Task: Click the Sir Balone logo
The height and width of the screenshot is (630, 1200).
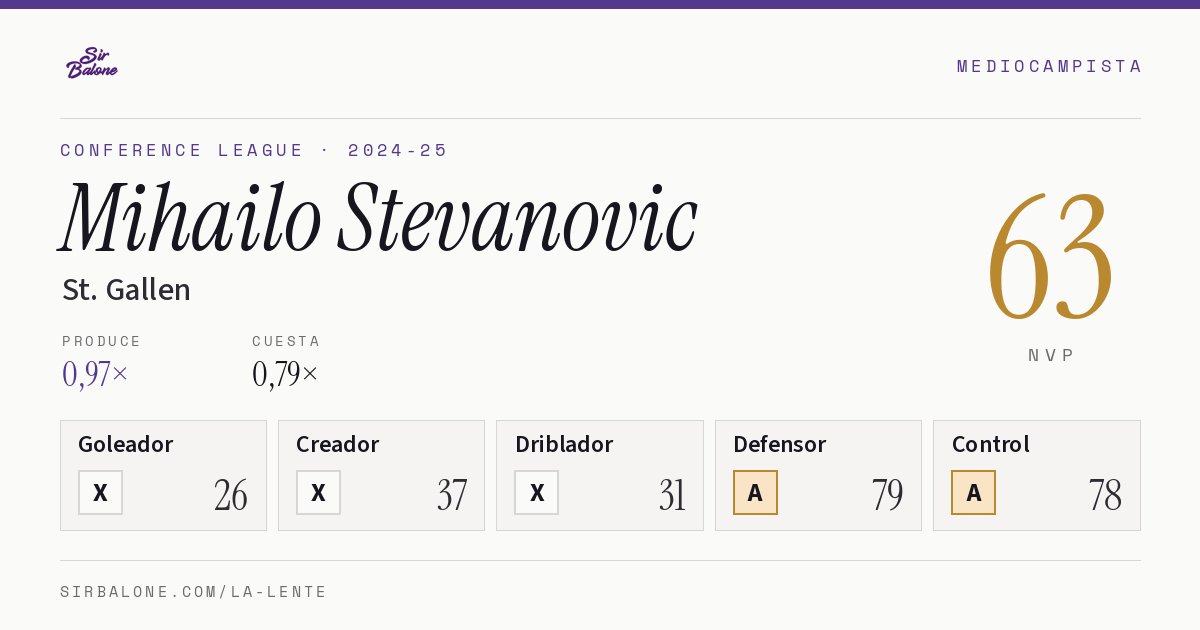Action: click(92, 62)
